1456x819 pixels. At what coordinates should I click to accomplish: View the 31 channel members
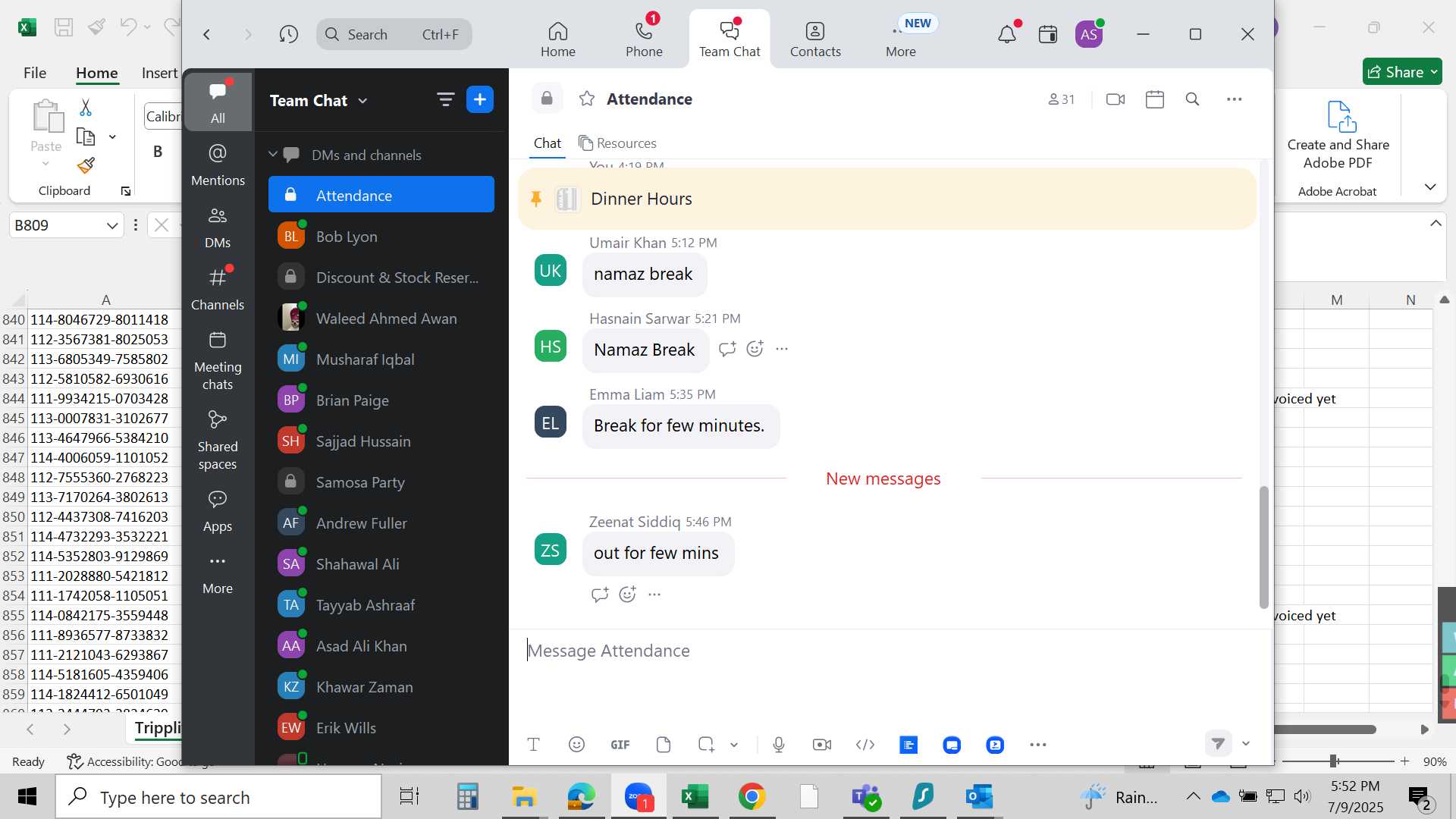[1061, 99]
